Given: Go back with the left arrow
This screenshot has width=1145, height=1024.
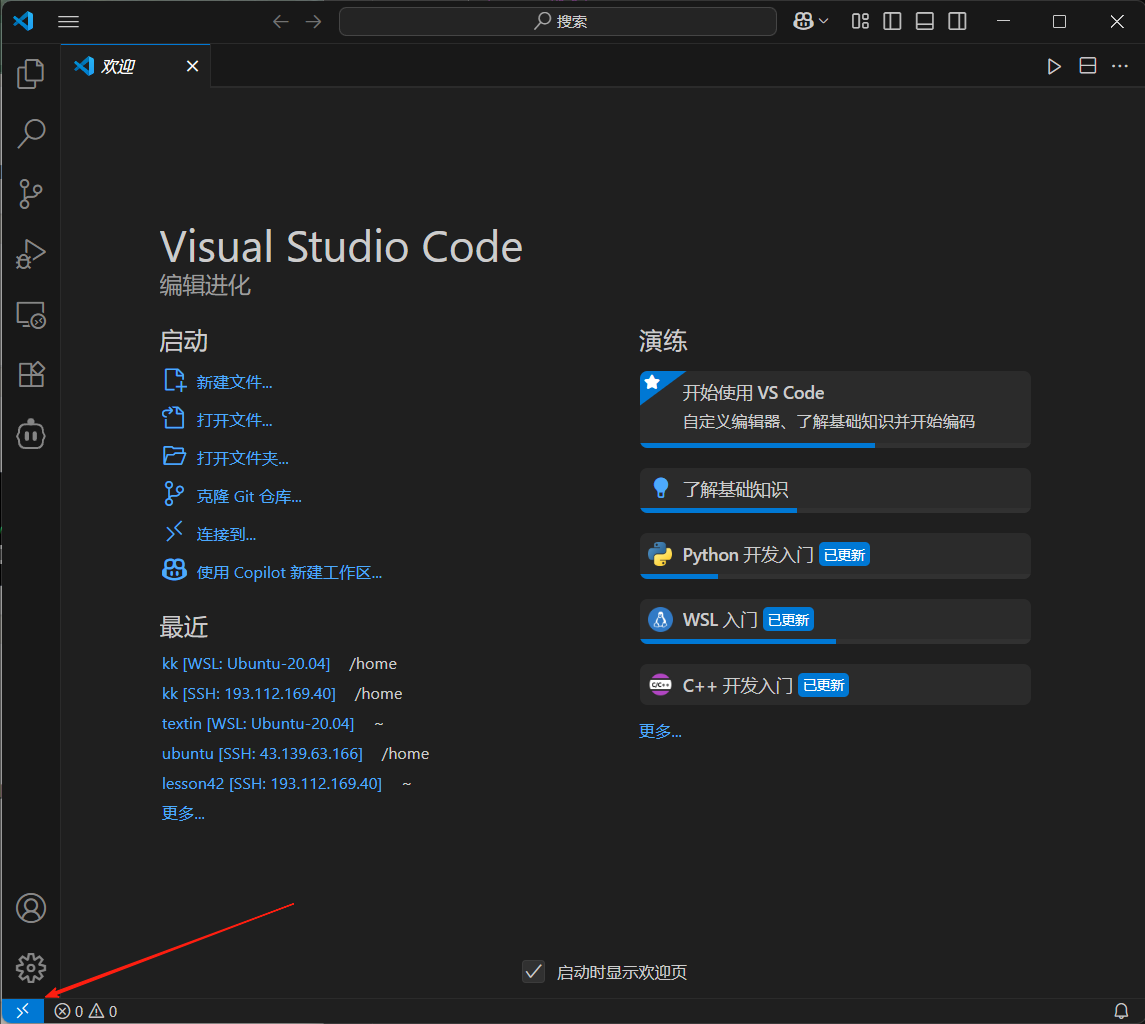Looking at the screenshot, I should click(x=280, y=22).
